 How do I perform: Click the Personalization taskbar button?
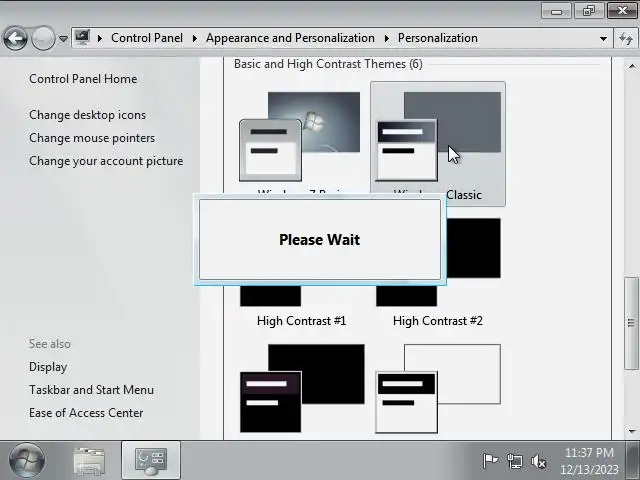[151, 460]
